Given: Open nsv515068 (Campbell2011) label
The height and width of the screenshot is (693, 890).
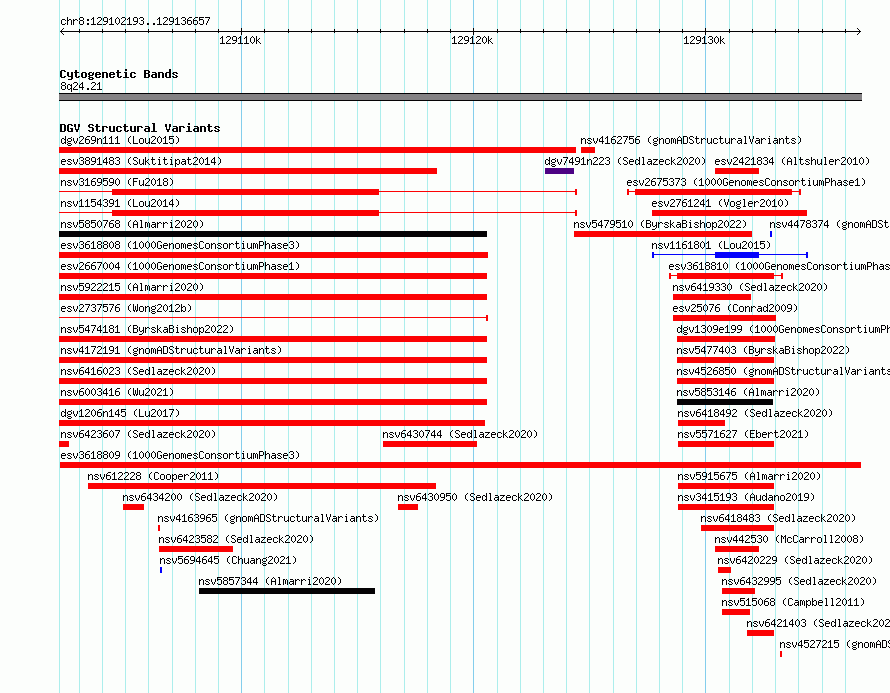Looking at the screenshot, I should pos(793,602).
